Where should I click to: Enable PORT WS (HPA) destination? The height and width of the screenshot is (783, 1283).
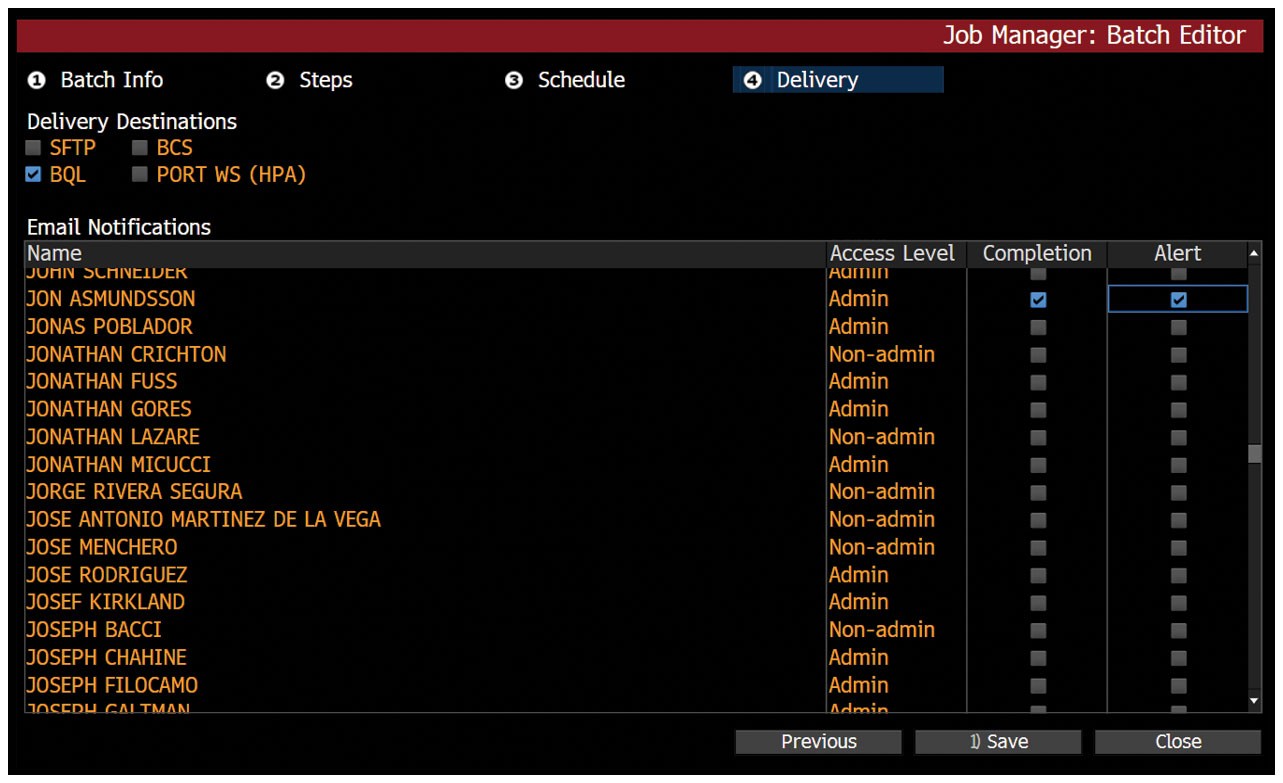141,175
